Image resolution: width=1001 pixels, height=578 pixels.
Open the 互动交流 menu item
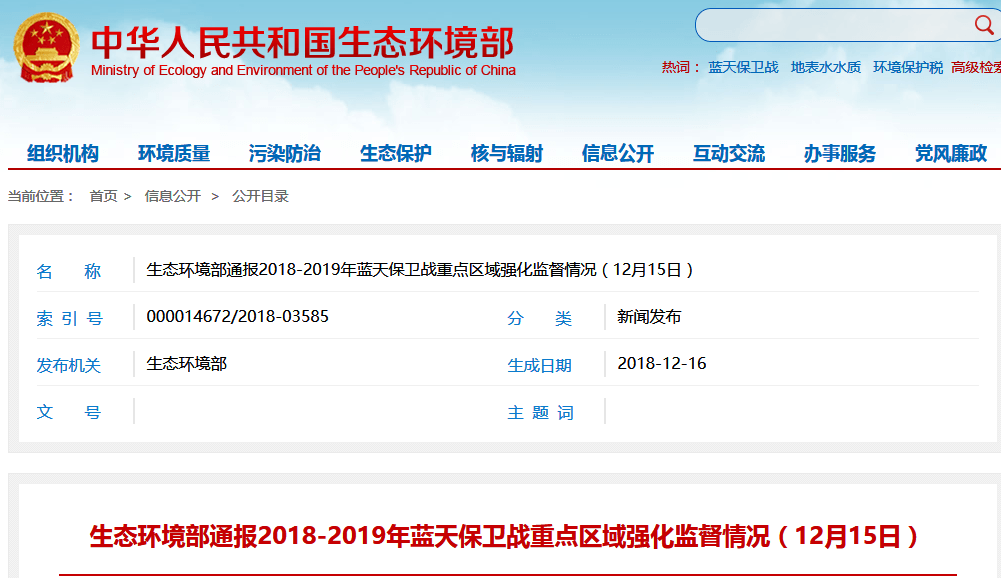(x=729, y=153)
